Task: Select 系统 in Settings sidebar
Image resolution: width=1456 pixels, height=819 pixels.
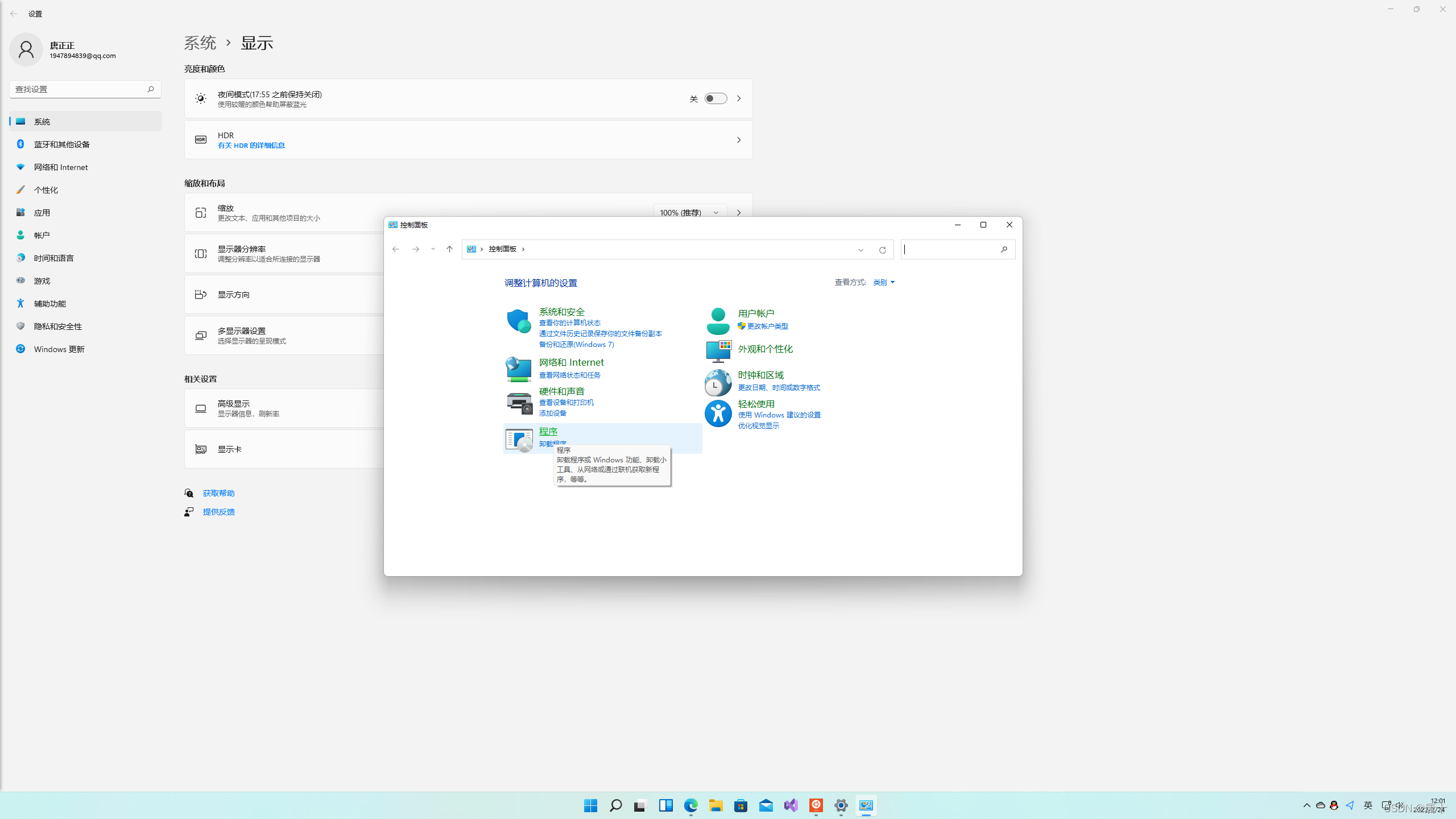Action: [85, 122]
